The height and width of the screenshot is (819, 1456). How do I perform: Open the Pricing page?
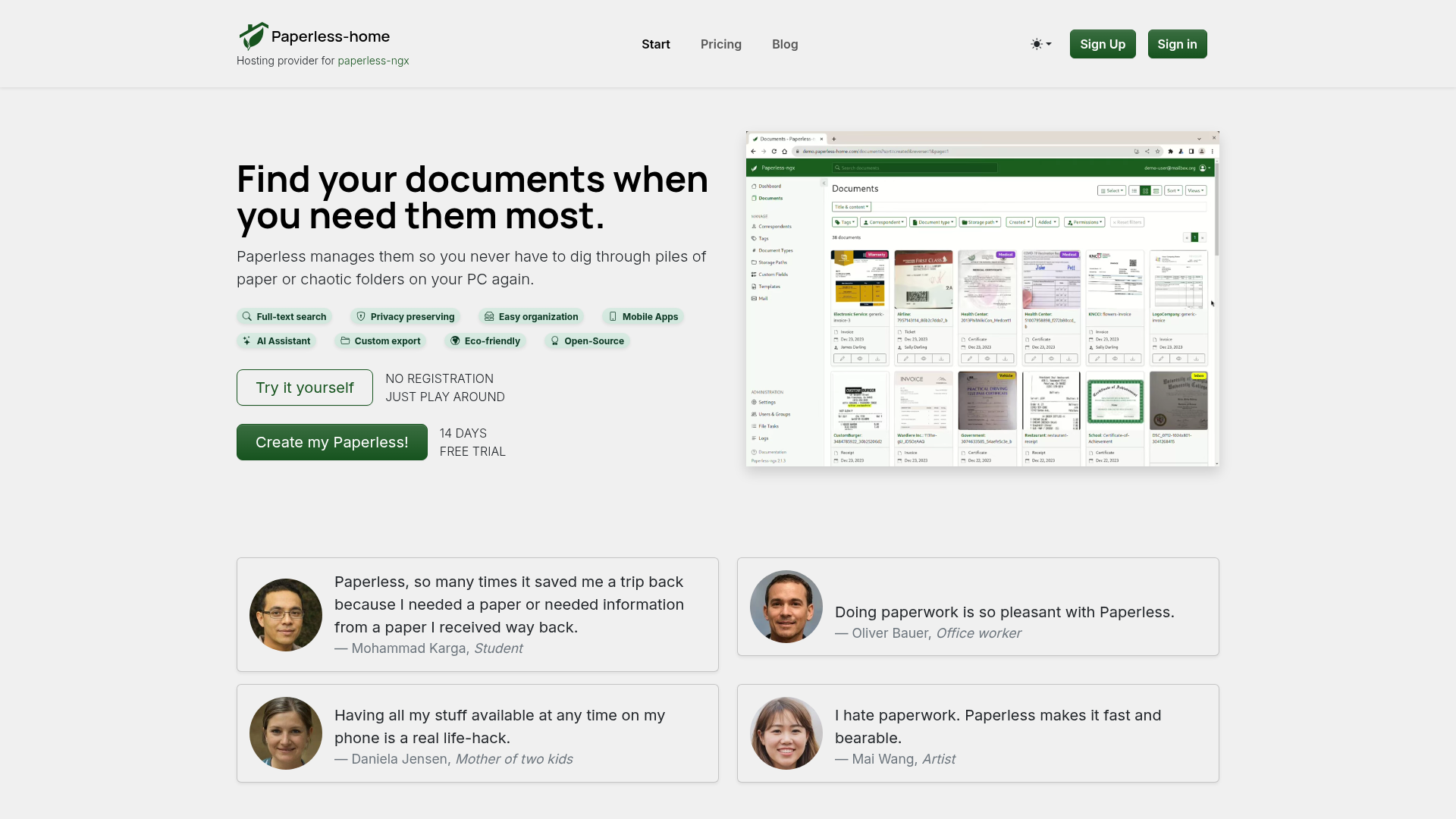pyautogui.click(x=721, y=44)
